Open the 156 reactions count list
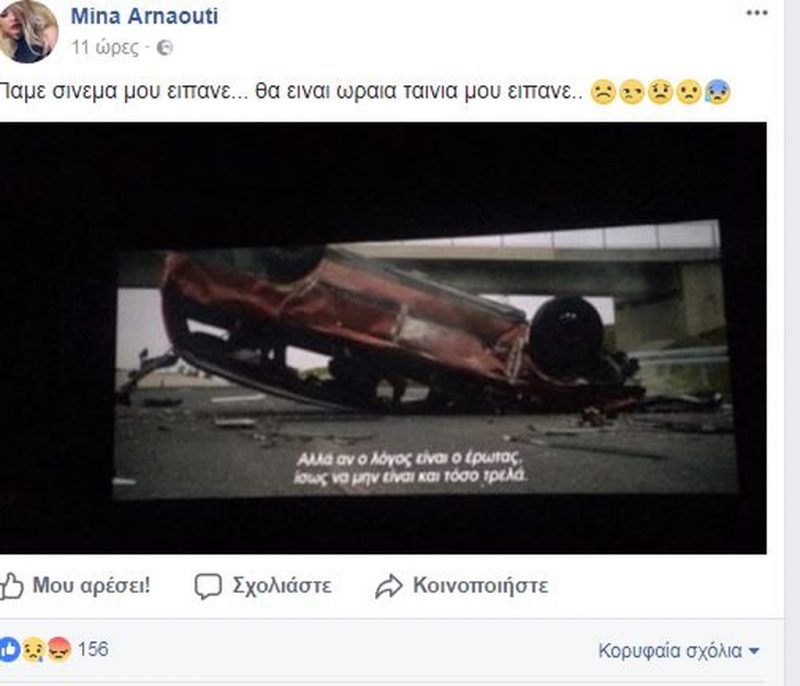 point(93,649)
